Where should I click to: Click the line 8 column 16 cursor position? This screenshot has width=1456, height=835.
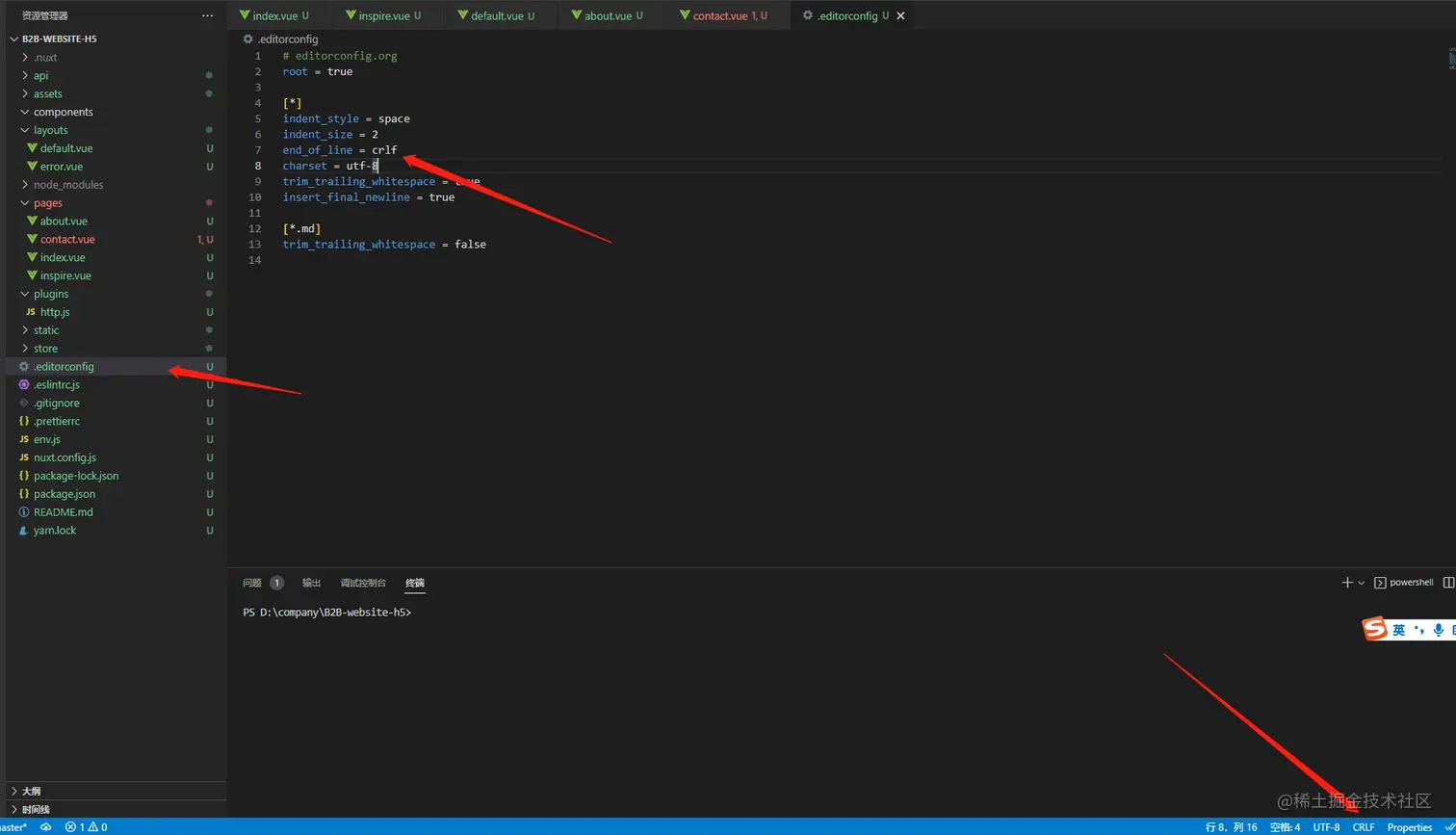(1232, 827)
